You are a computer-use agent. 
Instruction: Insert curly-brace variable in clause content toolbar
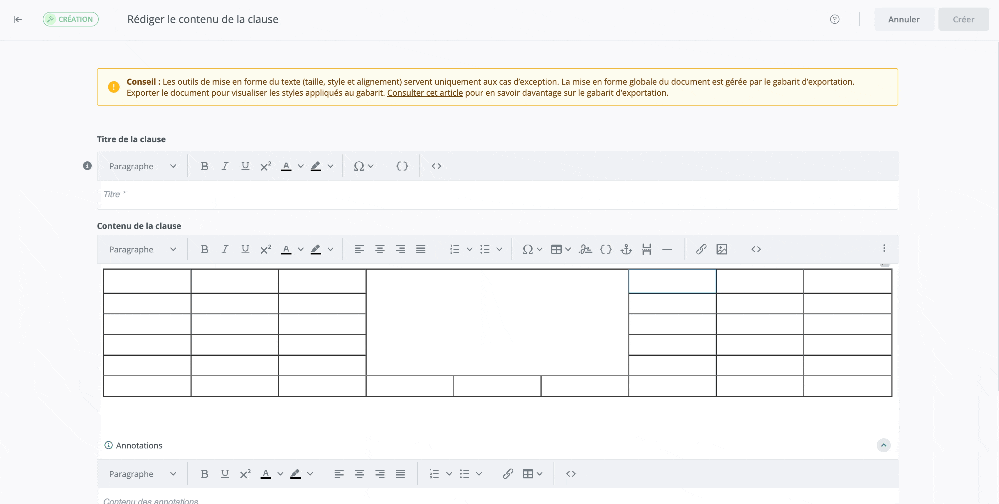606,249
